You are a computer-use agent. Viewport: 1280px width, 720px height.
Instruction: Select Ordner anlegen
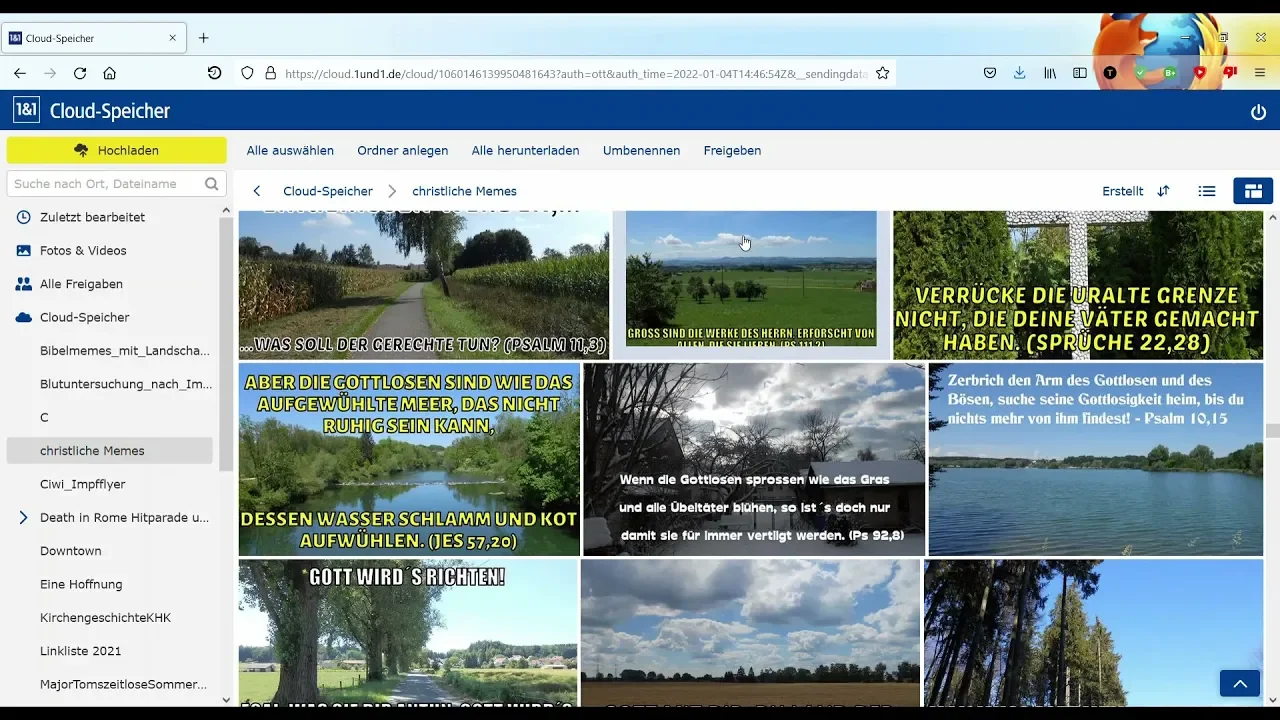[402, 151]
